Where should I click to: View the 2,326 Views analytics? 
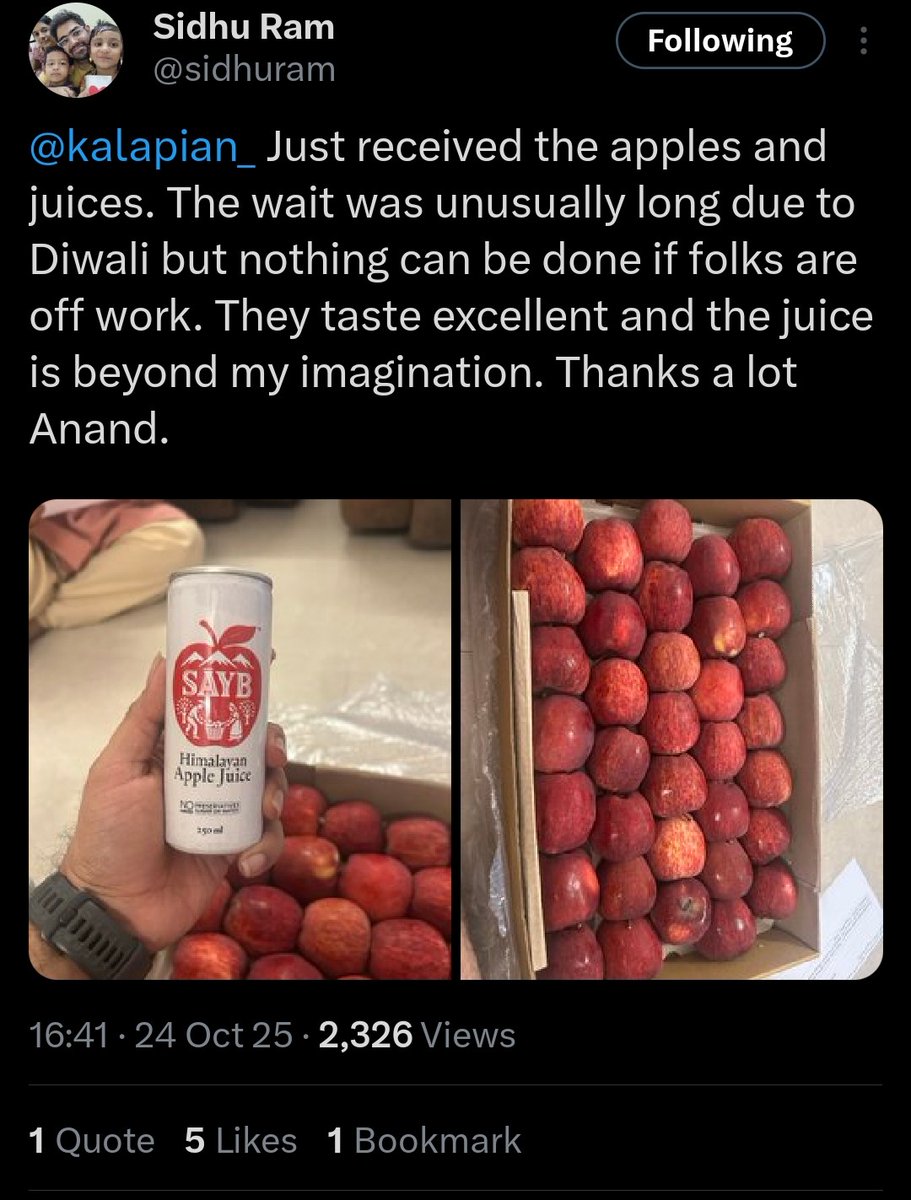click(x=416, y=1035)
